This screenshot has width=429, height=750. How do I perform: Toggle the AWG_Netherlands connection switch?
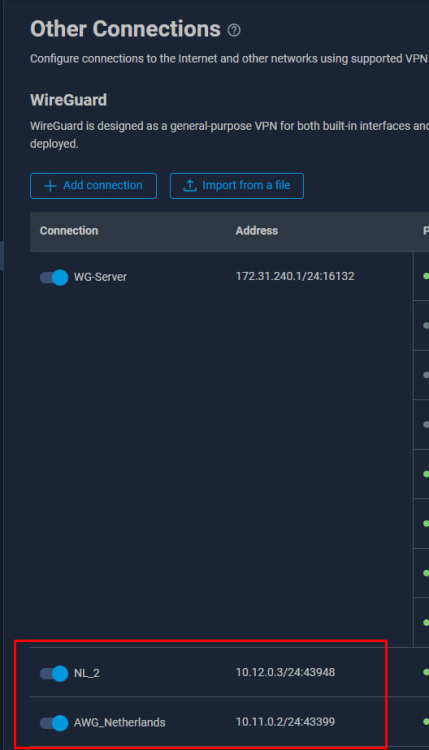coord(54,723)
